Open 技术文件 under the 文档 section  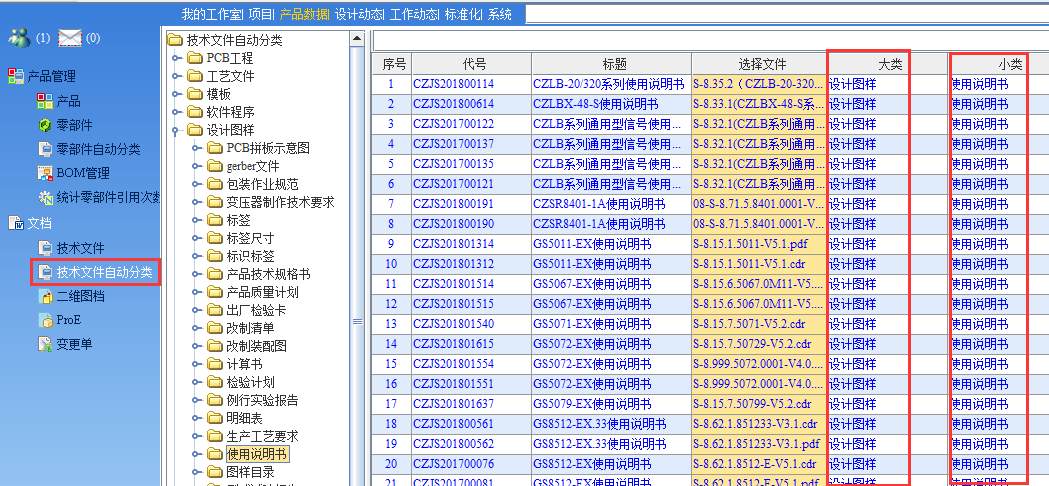point(79,248)
